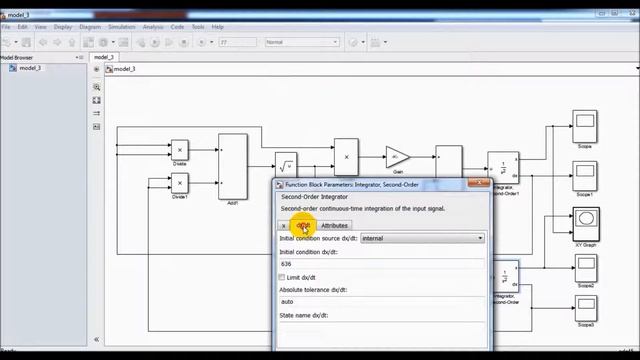Click the Image annotation palette icon
The image size is (640, 360).
point(96,127)
